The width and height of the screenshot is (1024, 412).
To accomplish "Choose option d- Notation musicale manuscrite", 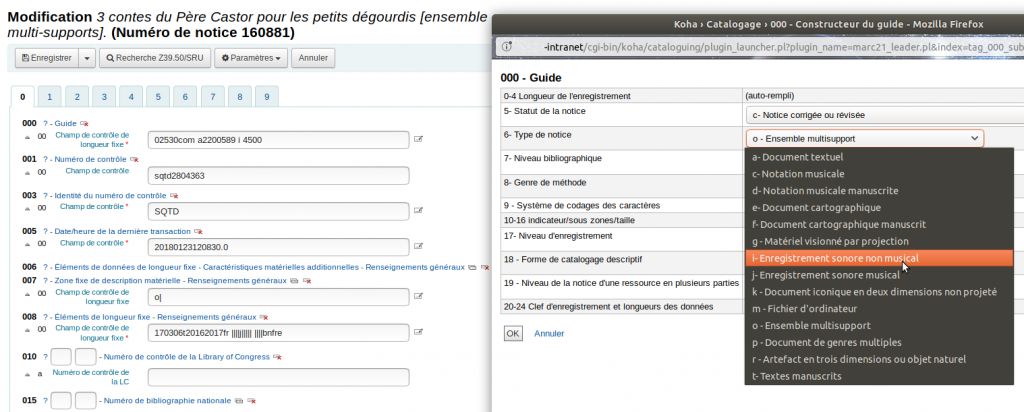I will point(879,191).
